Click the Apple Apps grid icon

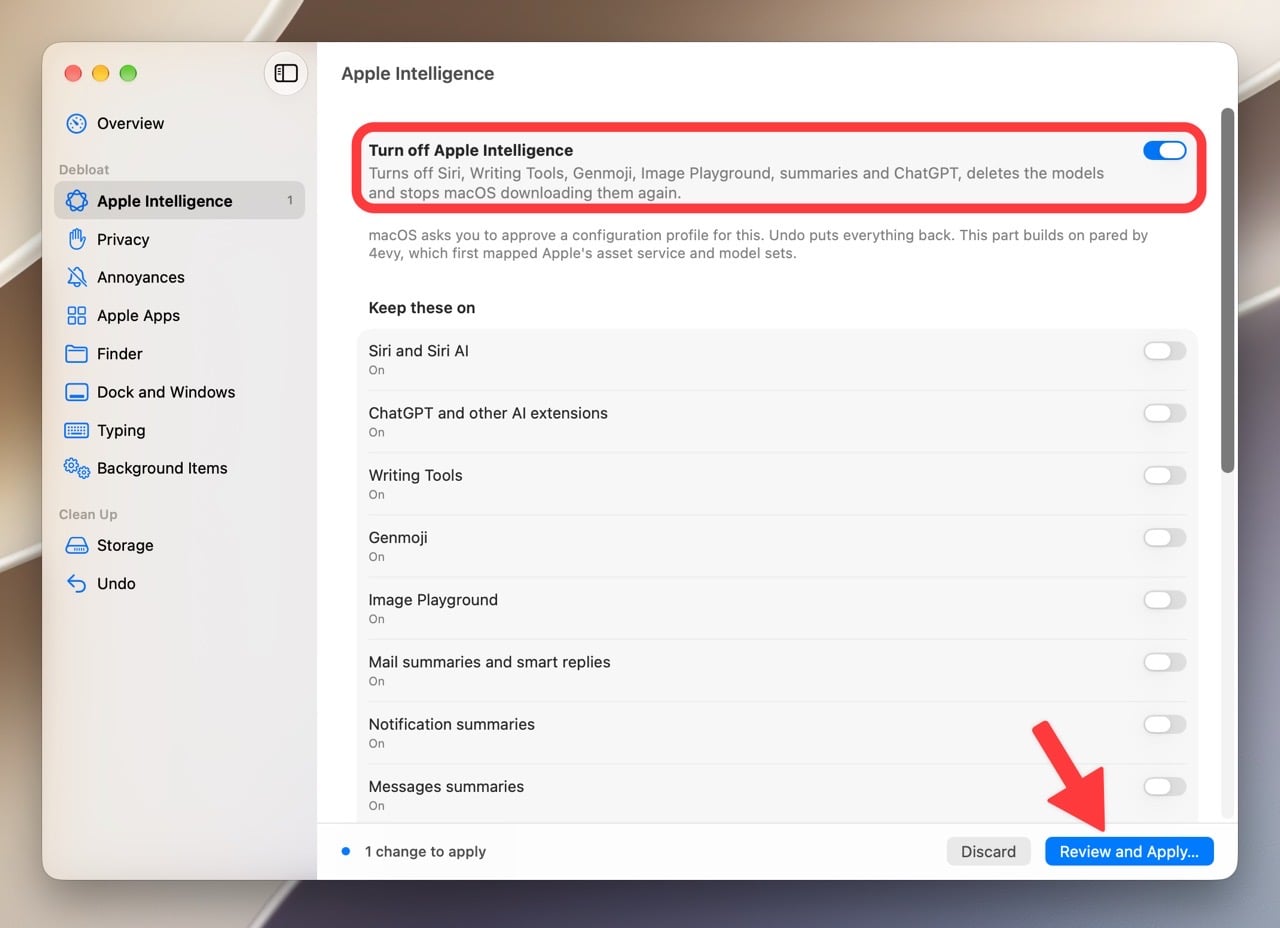coord(76,316)
